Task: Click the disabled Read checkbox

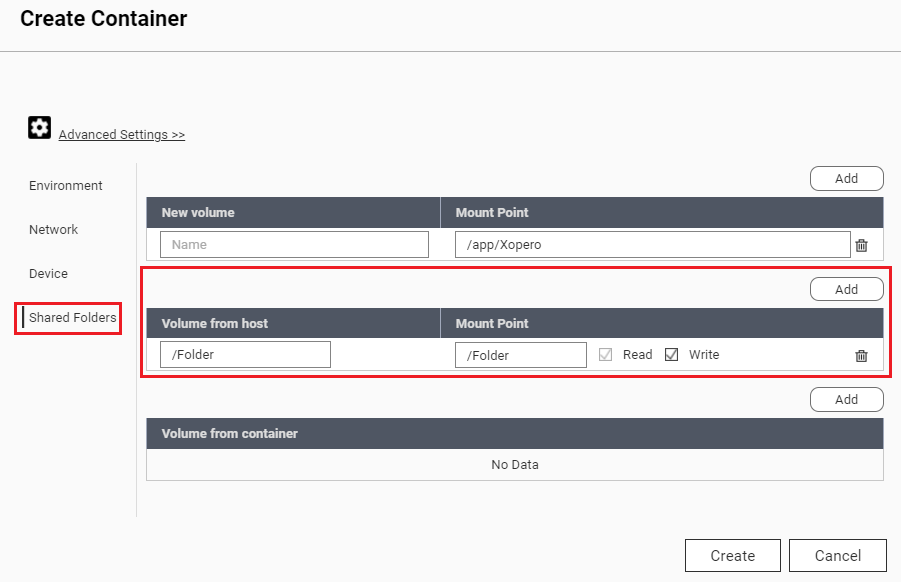Action: coord(606,354)
